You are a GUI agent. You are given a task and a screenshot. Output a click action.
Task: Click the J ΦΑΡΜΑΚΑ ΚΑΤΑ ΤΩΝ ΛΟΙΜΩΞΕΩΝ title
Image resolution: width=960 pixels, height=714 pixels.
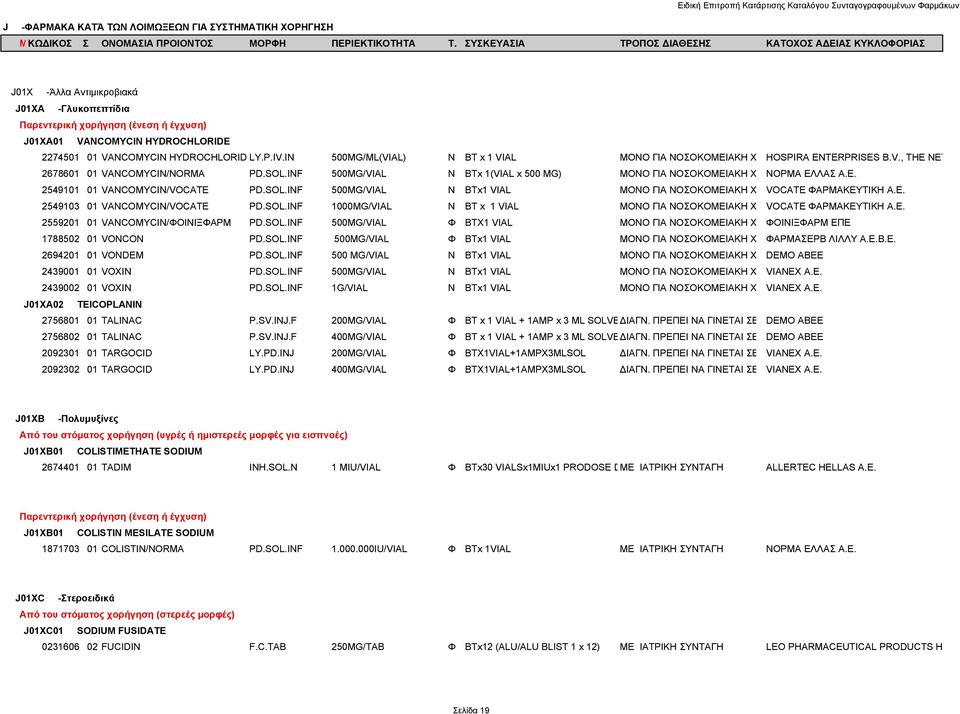tap(168, 27)
